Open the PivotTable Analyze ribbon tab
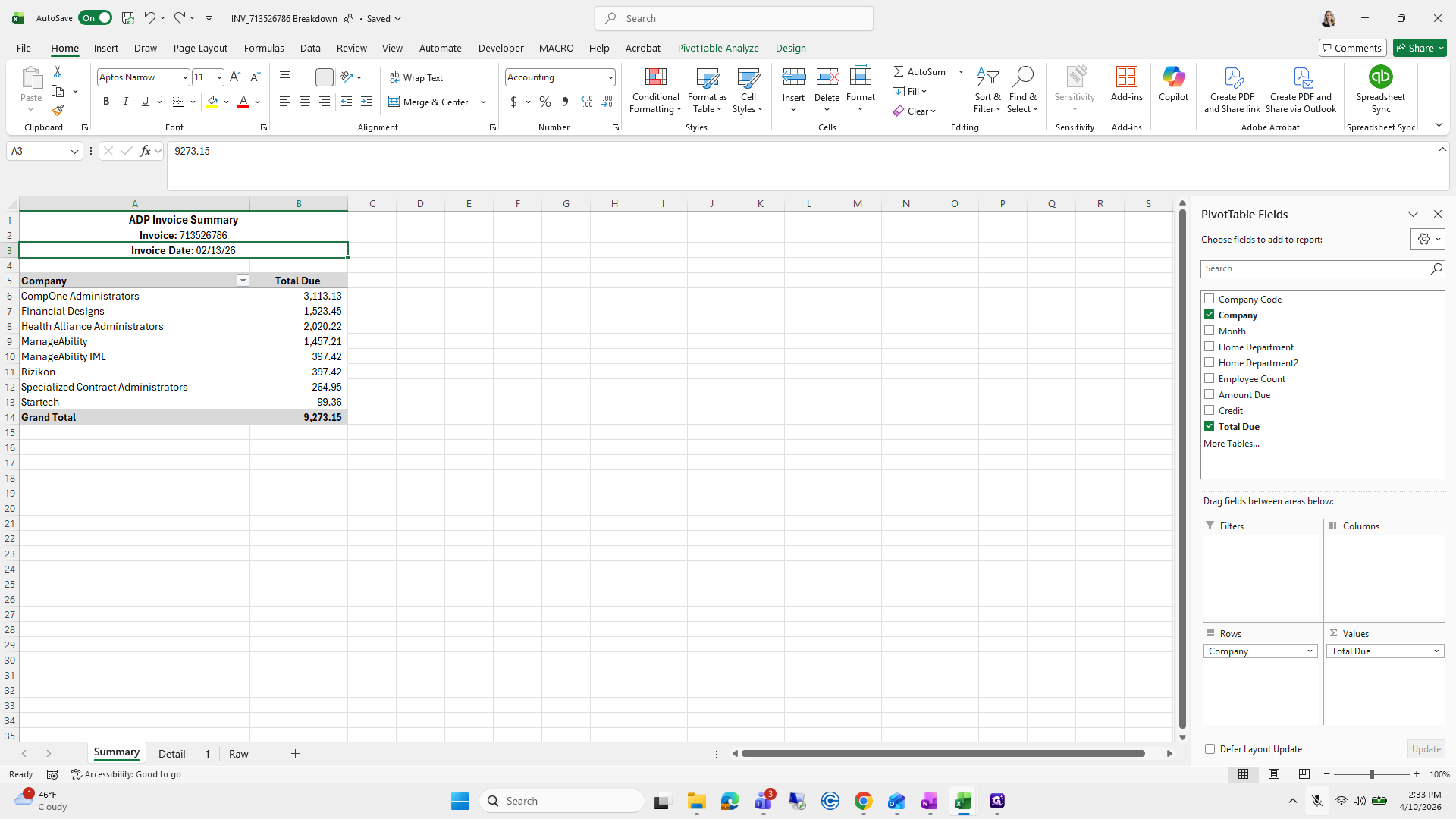The image size is (1456, 819). (718, 48)
